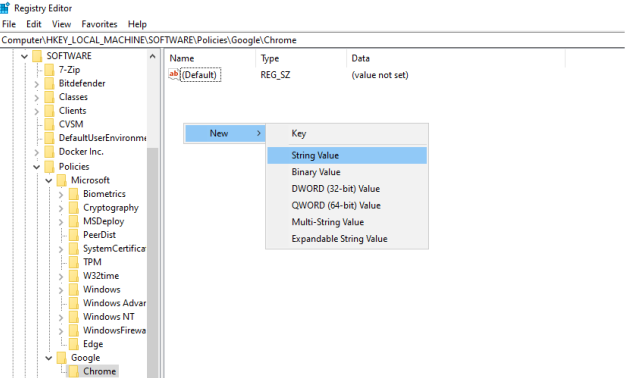Expand the Biometrics tree node
The width and height of the screenshot is (630, 378).
(x=61, y=194)
